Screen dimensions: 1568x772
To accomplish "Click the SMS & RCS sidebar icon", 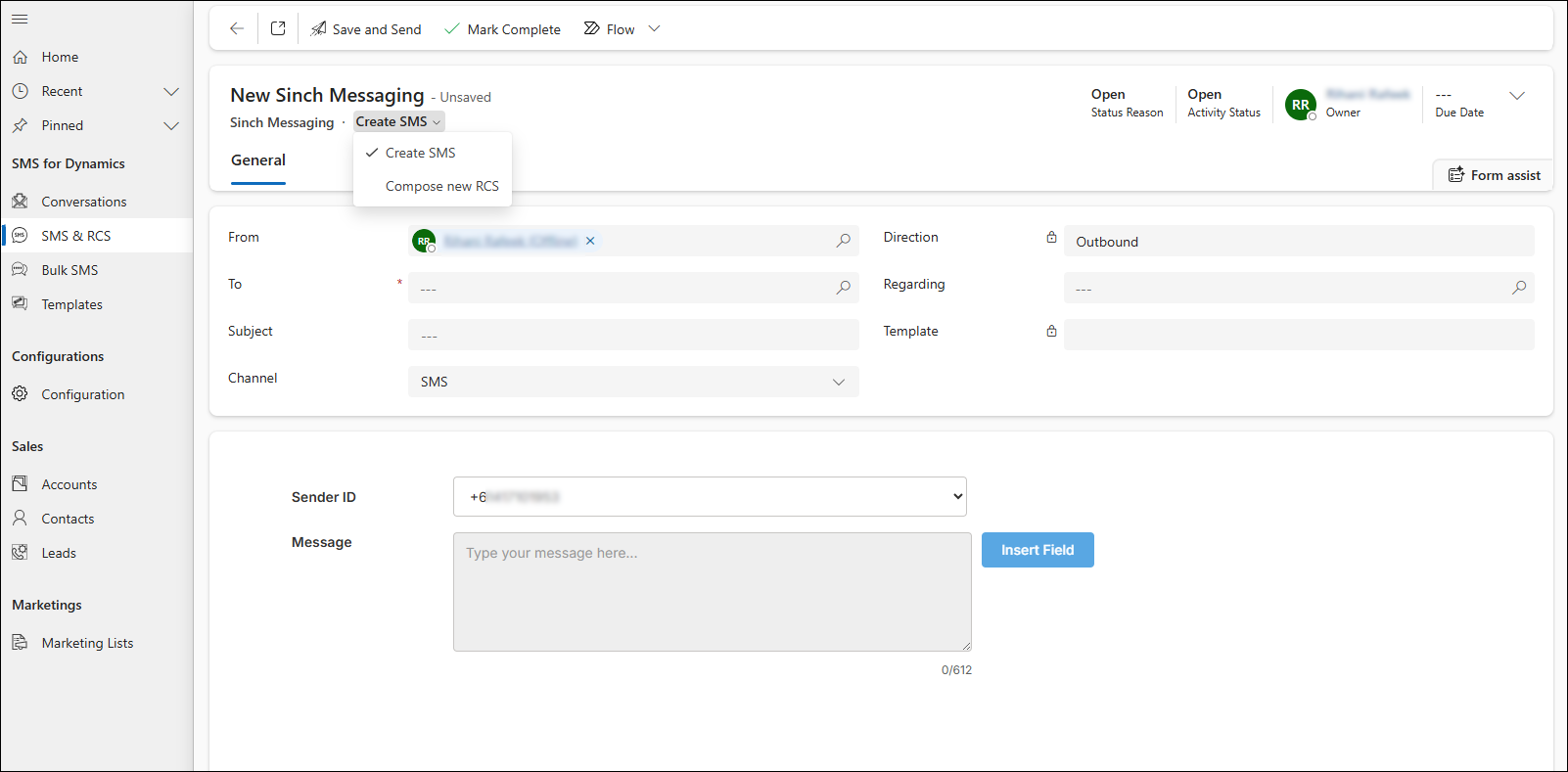I will tap(20, 236).
